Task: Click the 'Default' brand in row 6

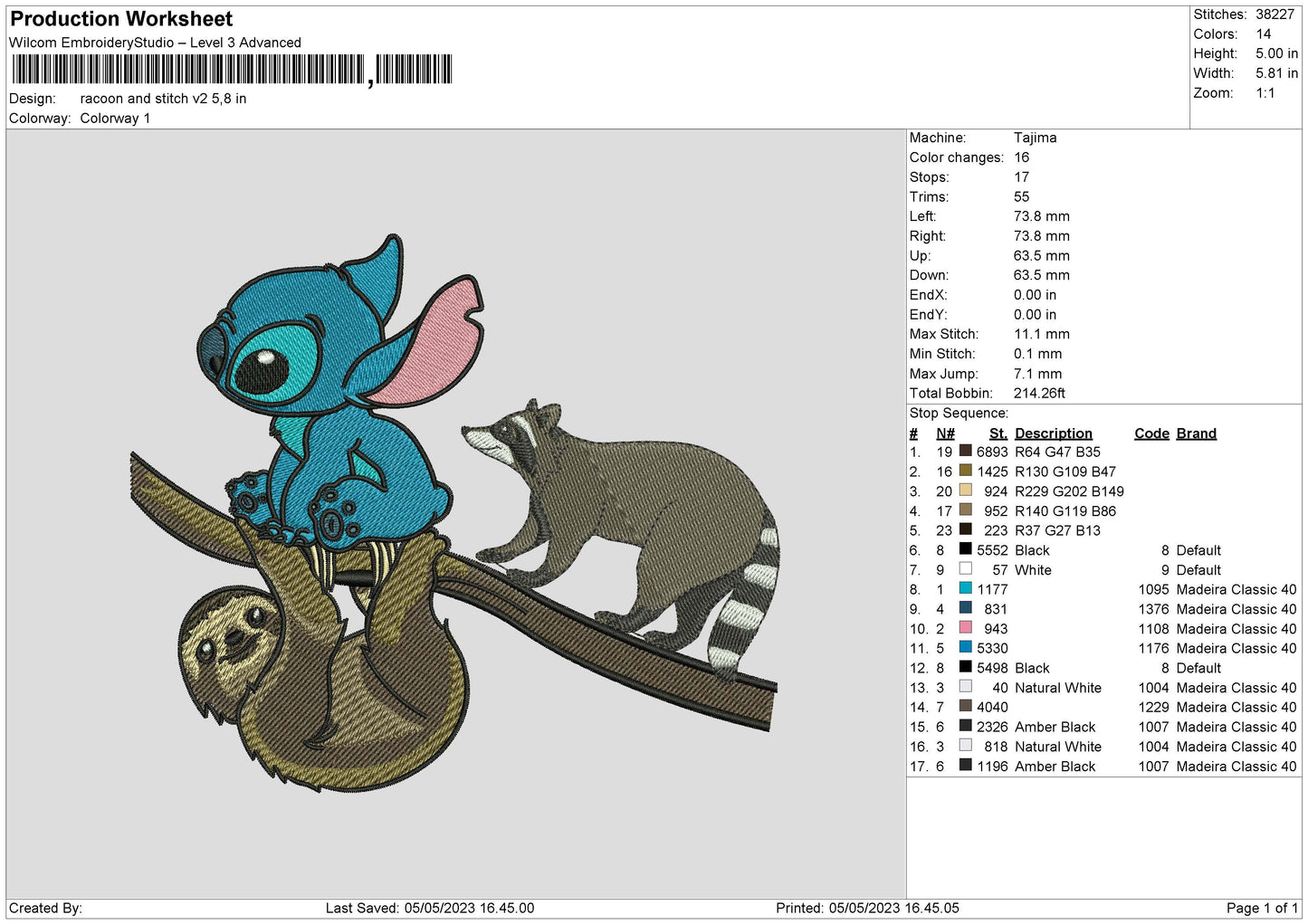Action: (1198, 550)
